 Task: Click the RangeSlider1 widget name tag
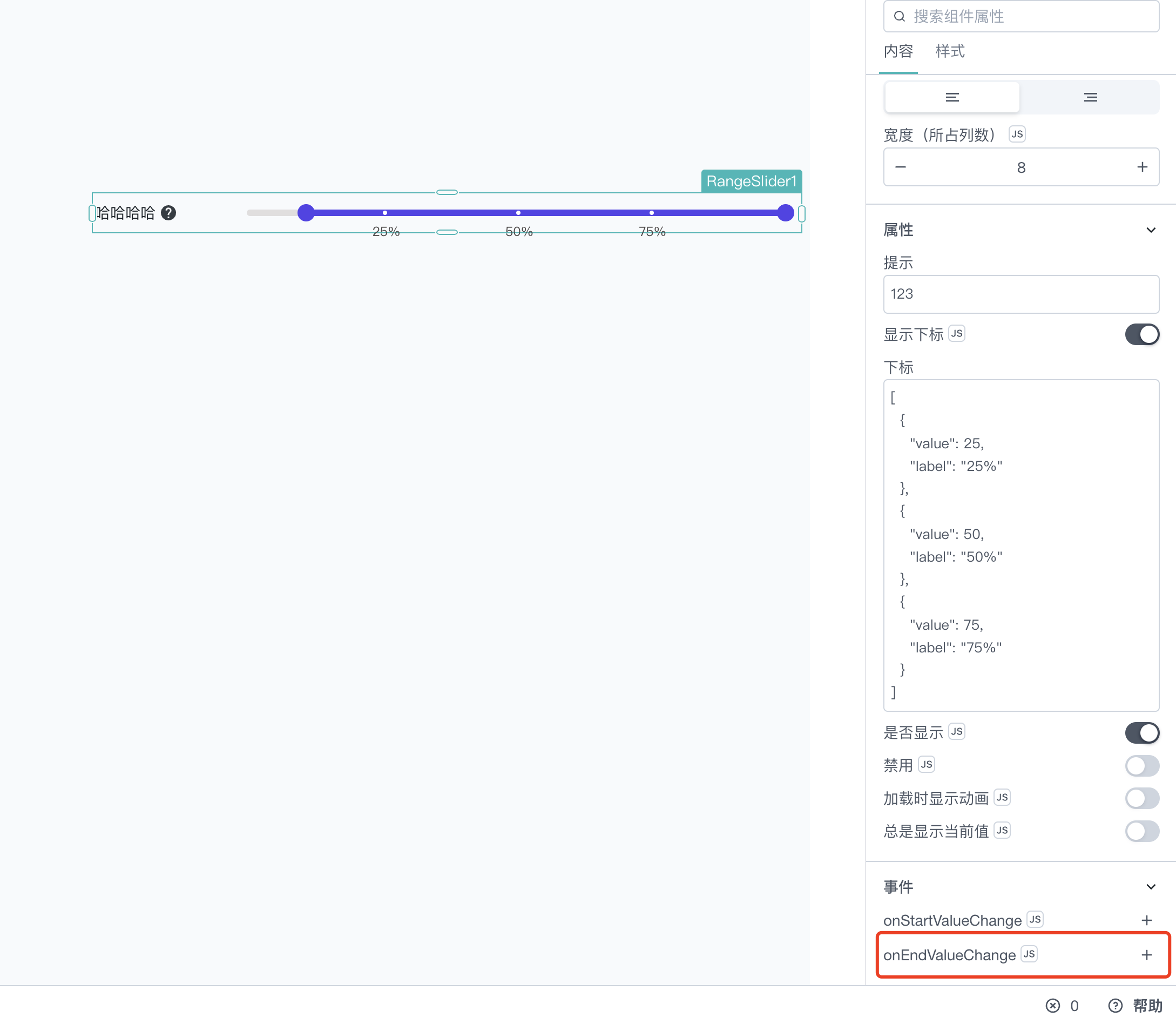(751, 181)
